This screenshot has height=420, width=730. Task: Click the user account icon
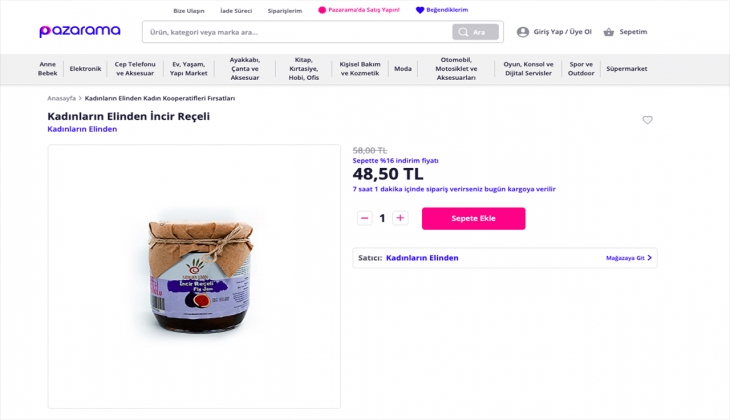522,32
